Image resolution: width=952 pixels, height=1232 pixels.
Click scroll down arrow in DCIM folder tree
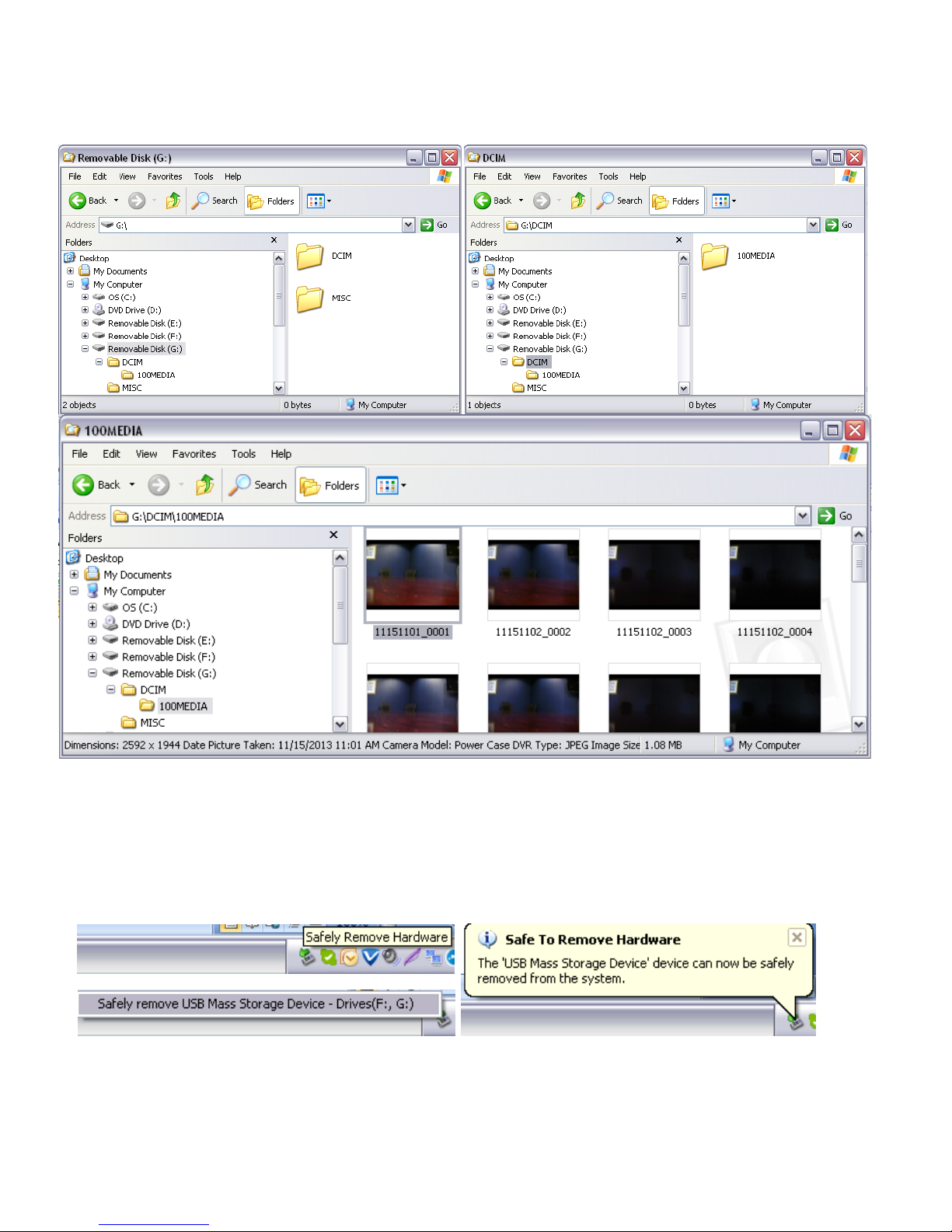(684, 388)
